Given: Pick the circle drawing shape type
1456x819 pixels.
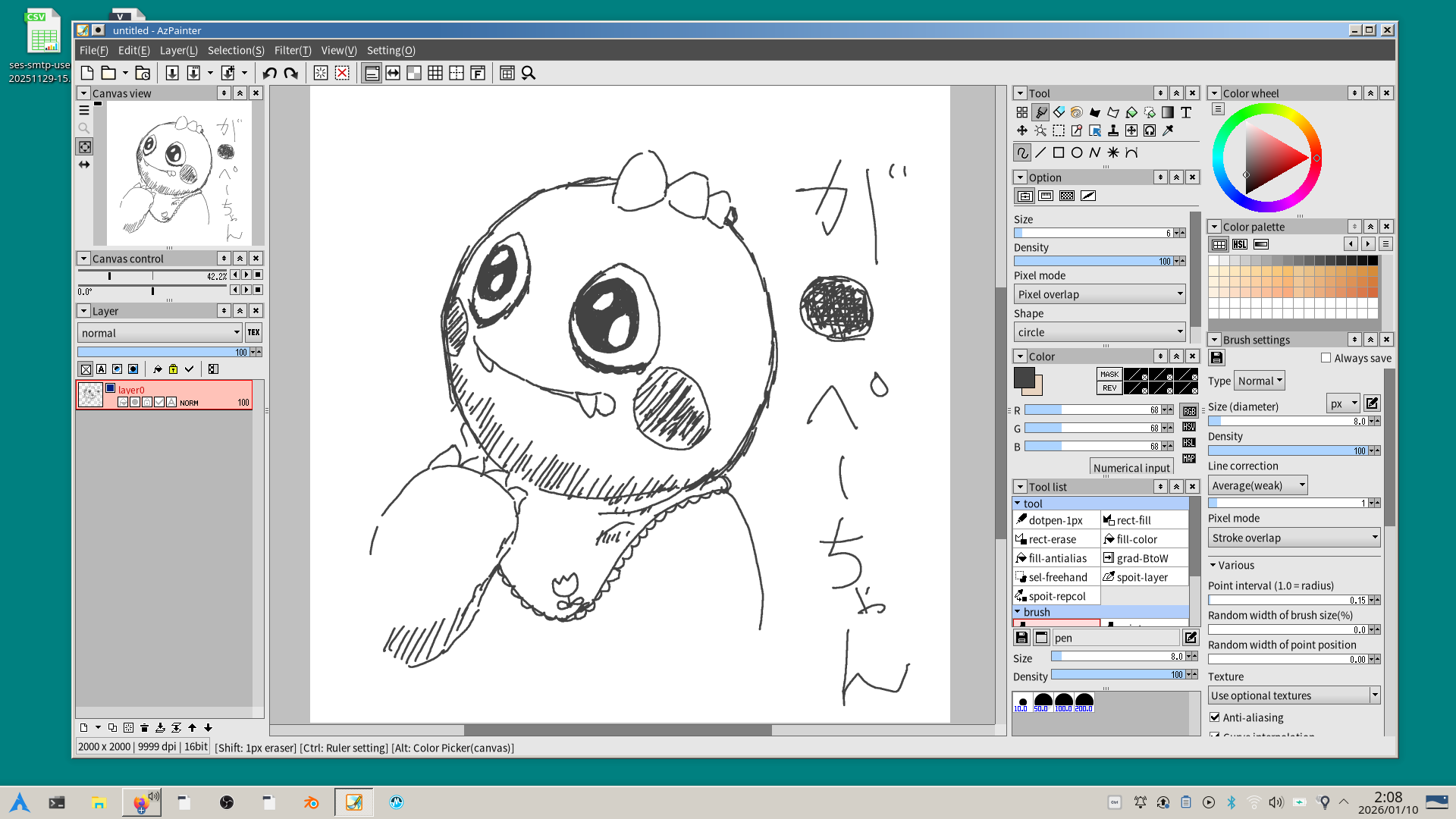Looking at the screenshot, I should pos(1077,152).
